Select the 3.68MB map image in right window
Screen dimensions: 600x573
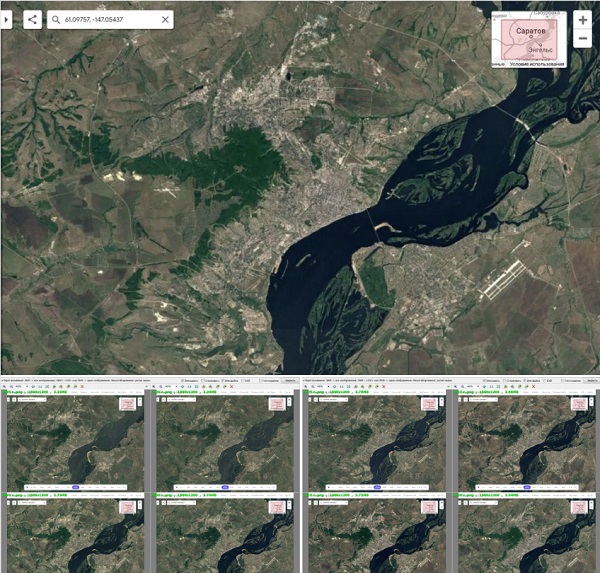point(527,443)
